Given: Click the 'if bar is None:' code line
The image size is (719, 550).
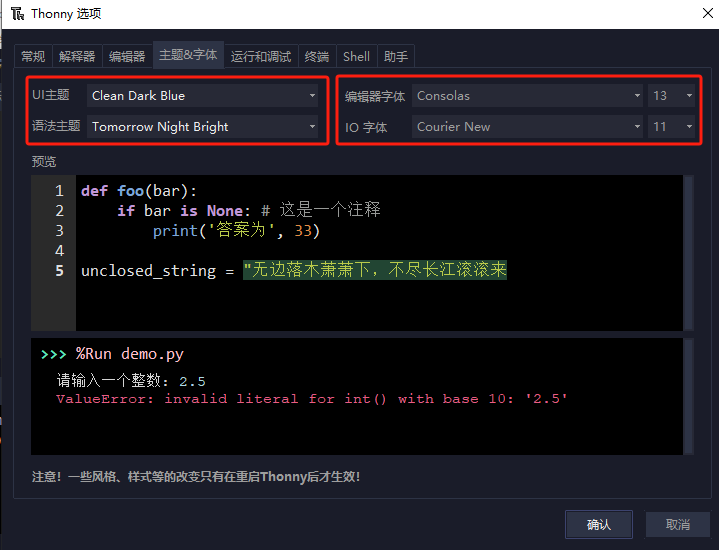Looking at the screenshot, I should (184, 211).
